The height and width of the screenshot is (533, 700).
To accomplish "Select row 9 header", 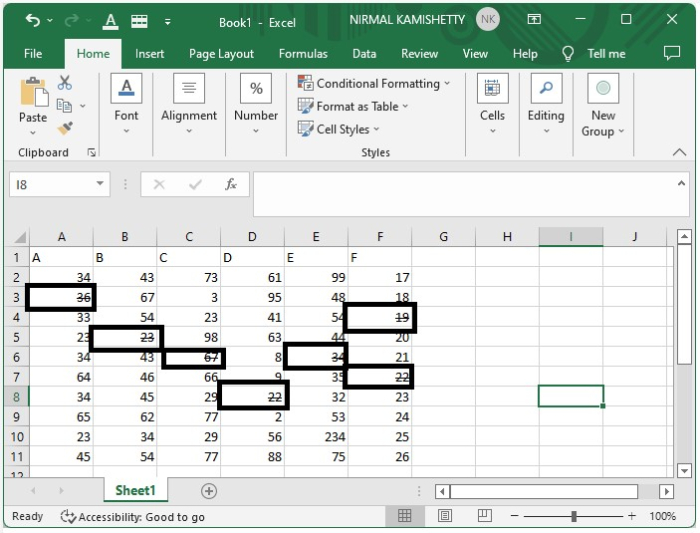I will [x=17, y=417].
